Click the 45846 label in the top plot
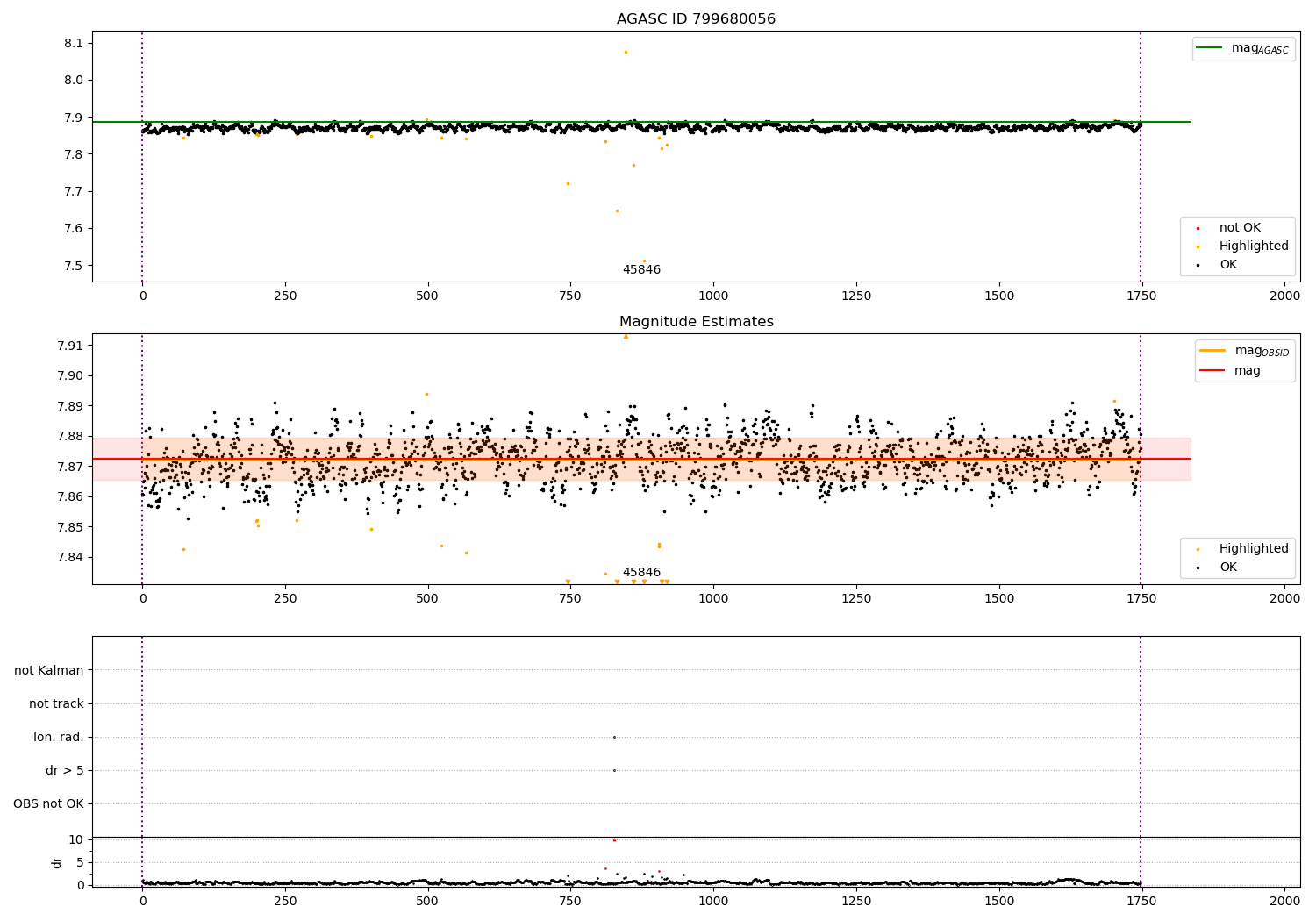The width and height of the screenshot is (1316, 921). 641,270
